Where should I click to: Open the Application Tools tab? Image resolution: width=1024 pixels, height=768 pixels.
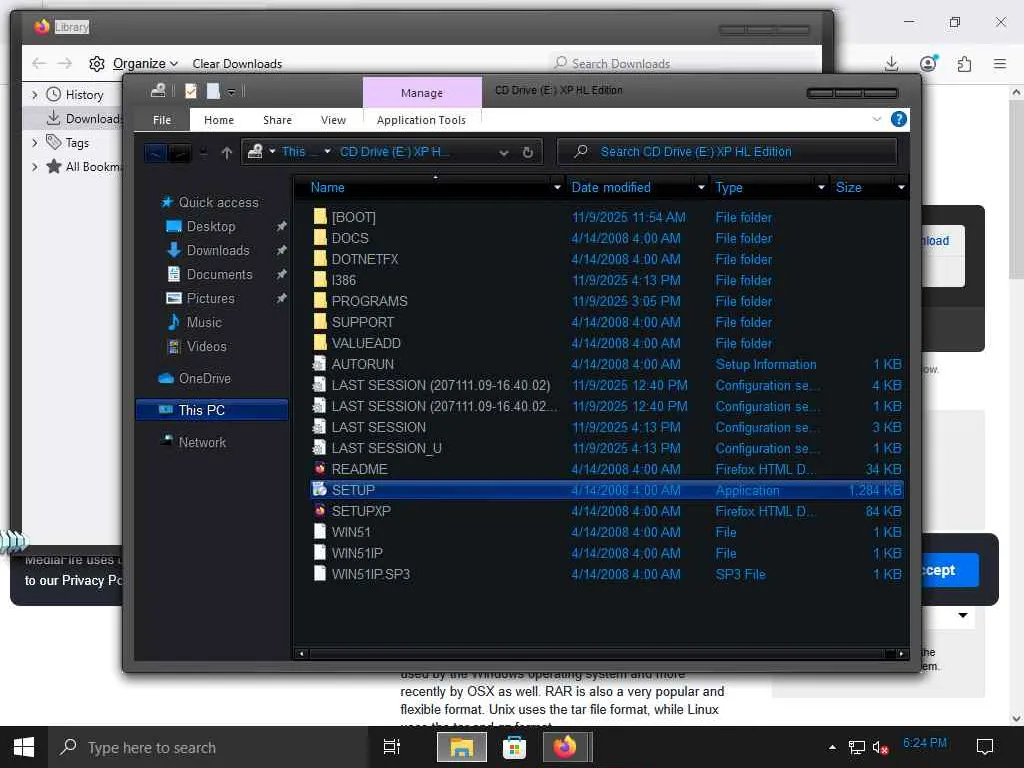coord(421,120)
